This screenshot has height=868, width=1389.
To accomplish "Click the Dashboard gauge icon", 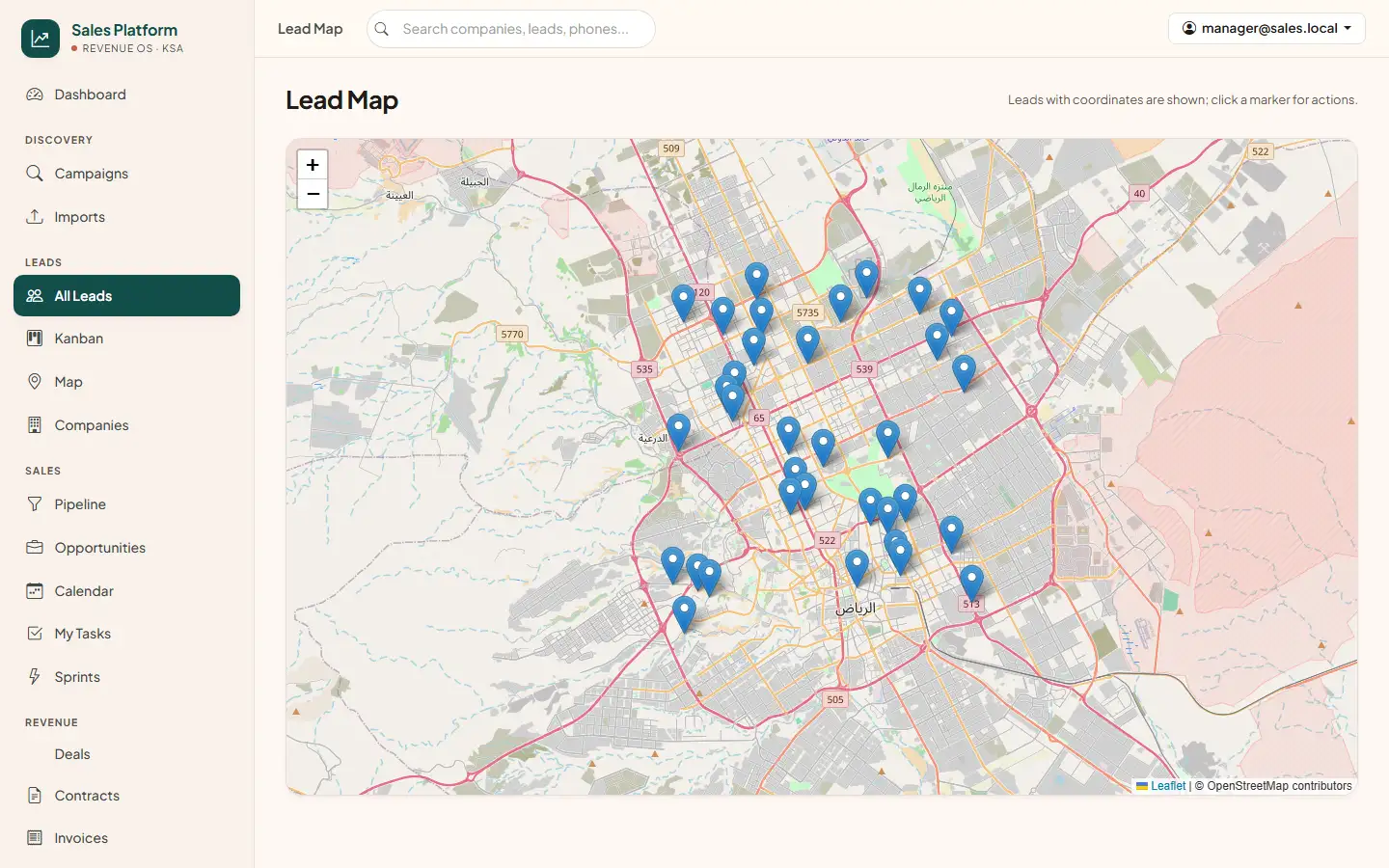I will [x=35, y=95].
